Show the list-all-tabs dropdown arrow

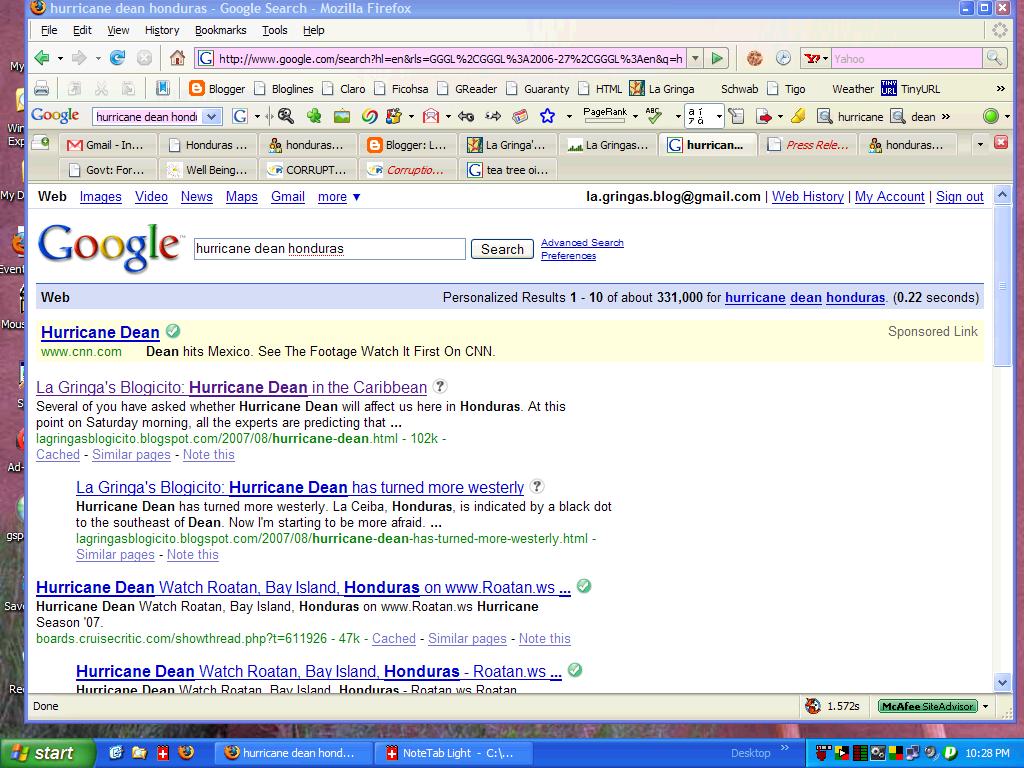tap(980, 144)
